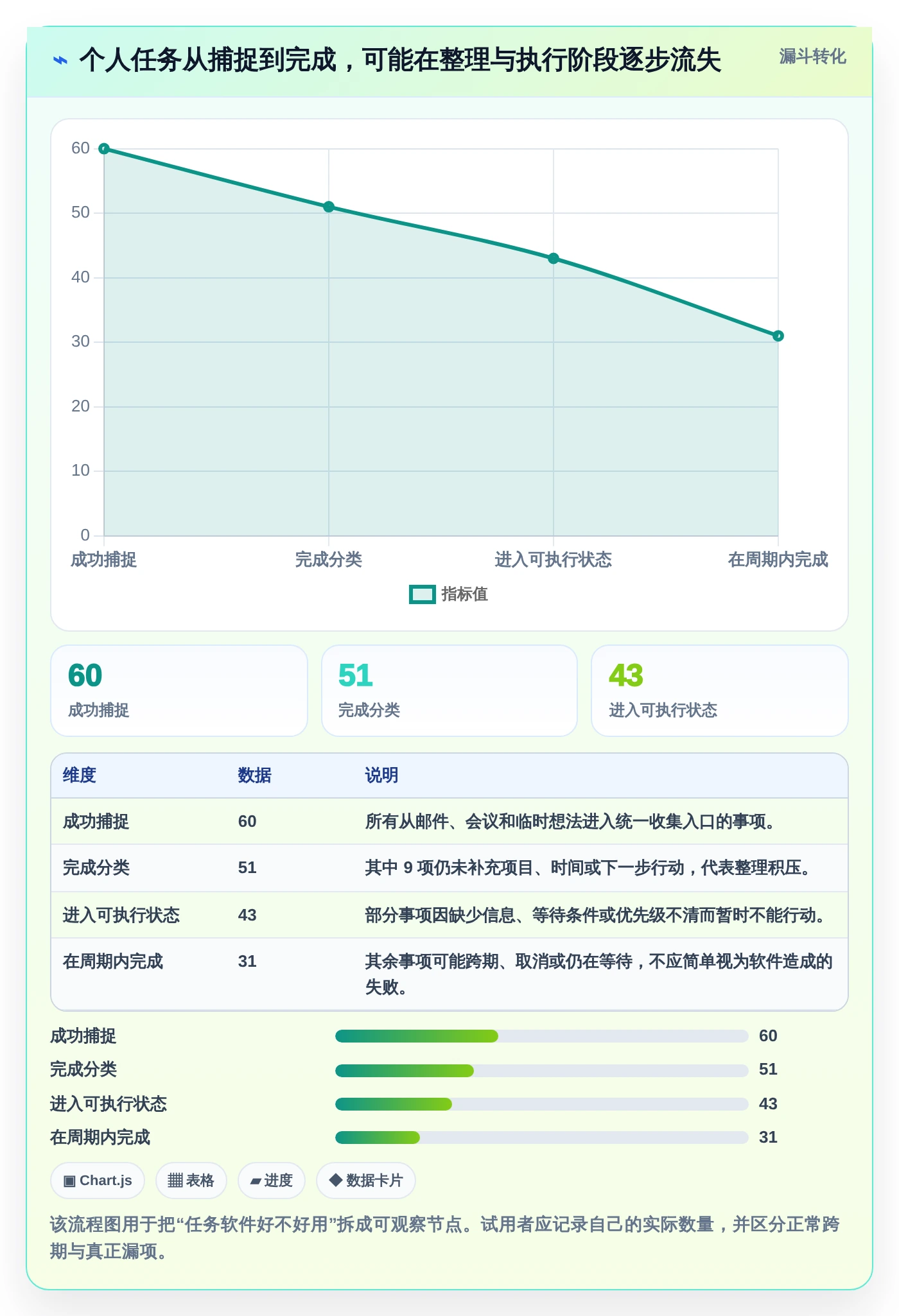Click the chart data point for 进入可执行状态

coord(554,259)
